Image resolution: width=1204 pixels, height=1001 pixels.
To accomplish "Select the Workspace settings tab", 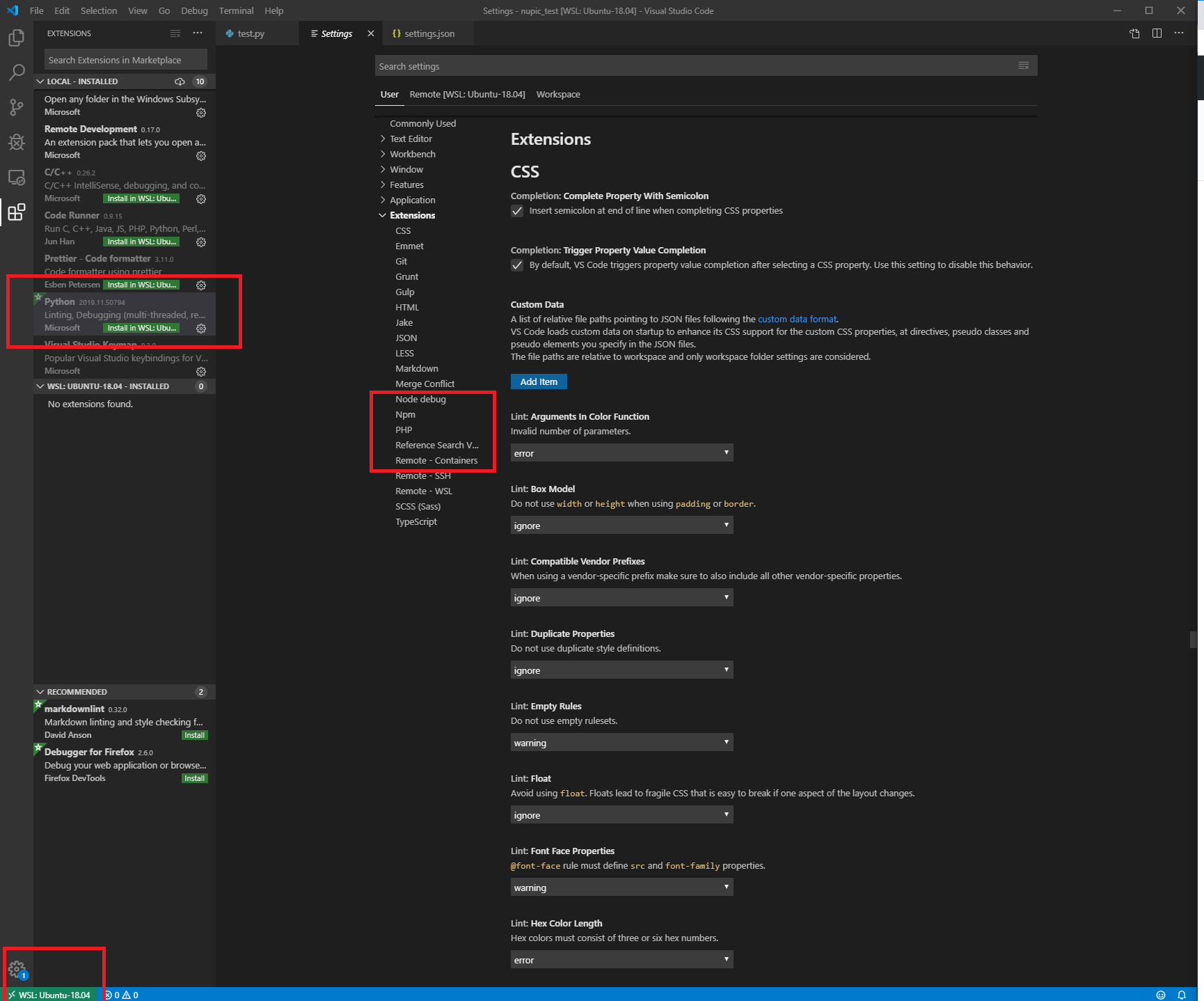I will click(558, 95).
